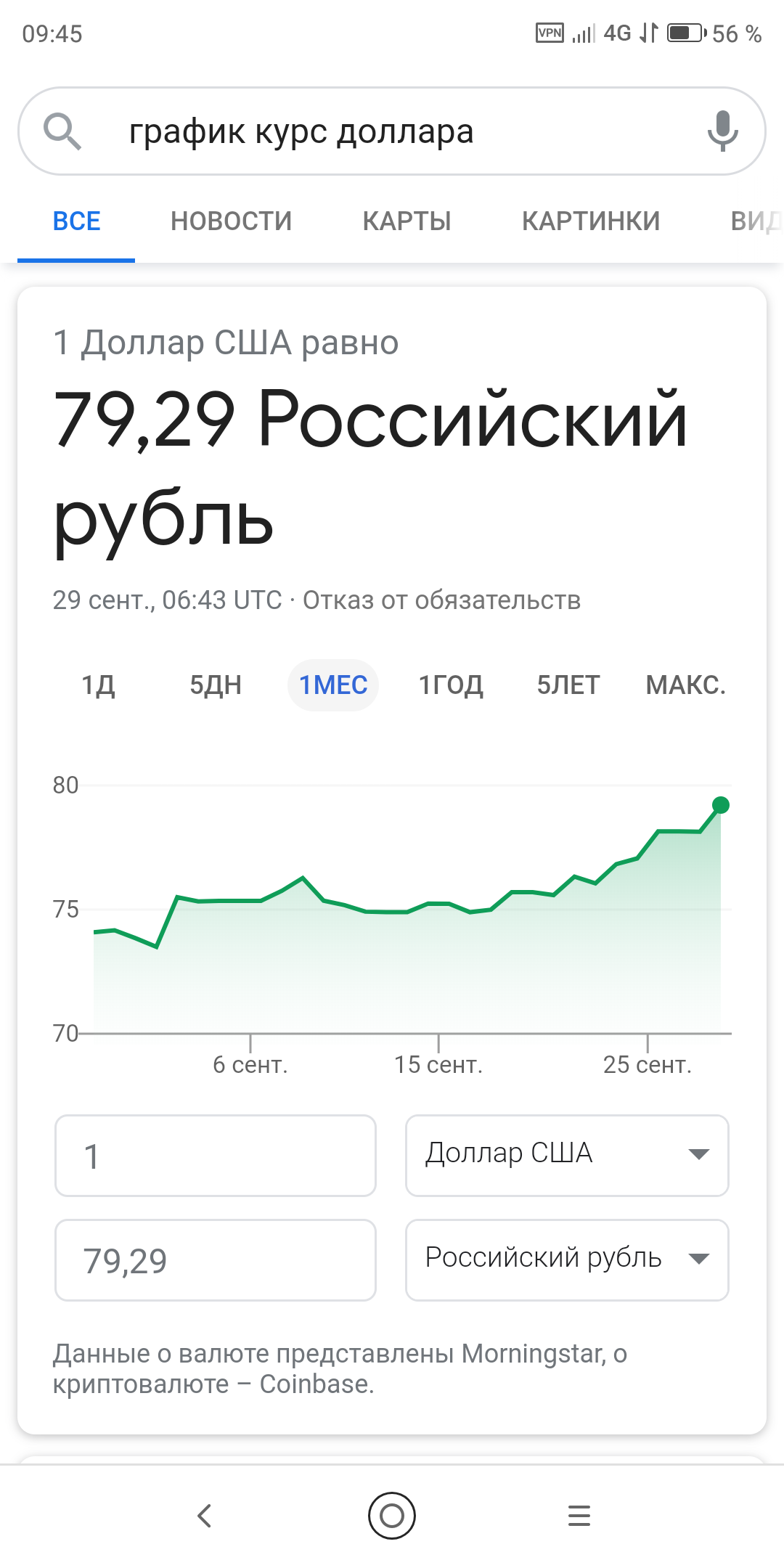Tap the green endpoint dot on chart
784x1568 pixels.
point(721,805)
